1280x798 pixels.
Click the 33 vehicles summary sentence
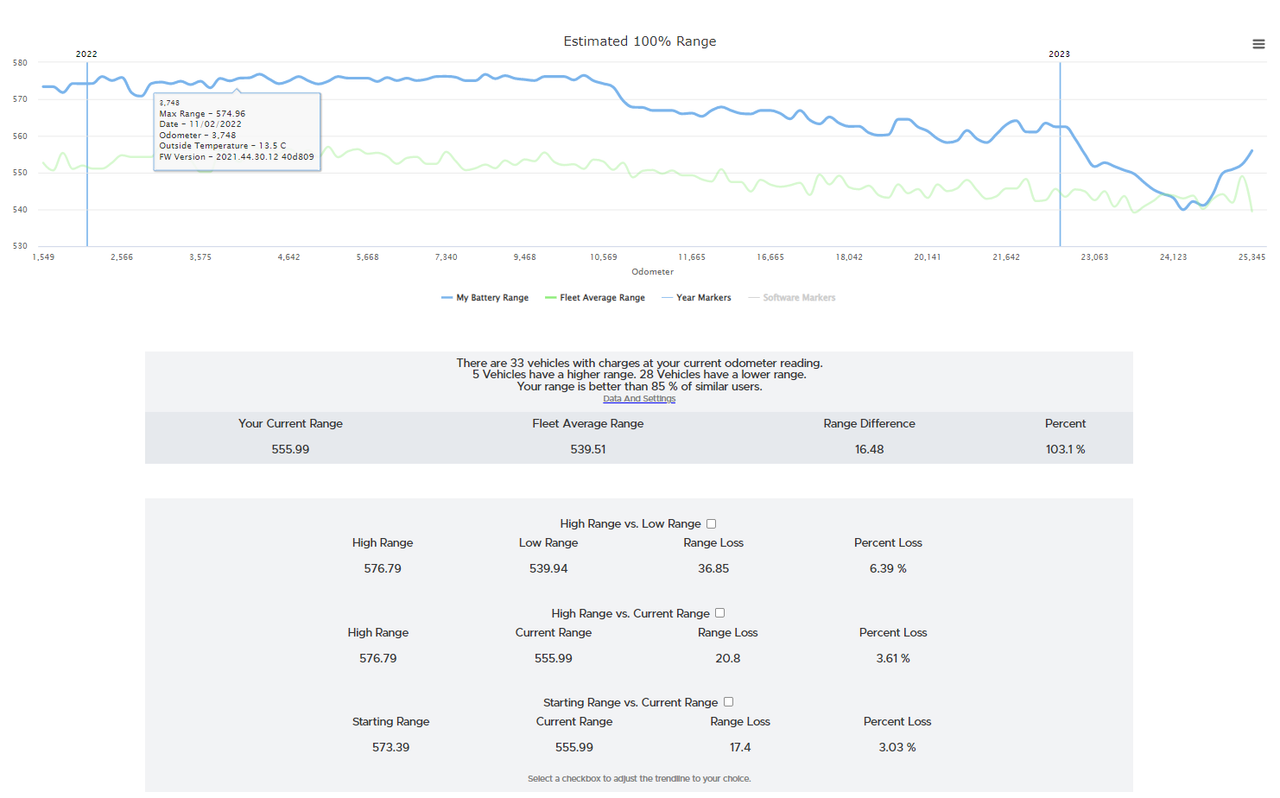[x=639, y=363]
